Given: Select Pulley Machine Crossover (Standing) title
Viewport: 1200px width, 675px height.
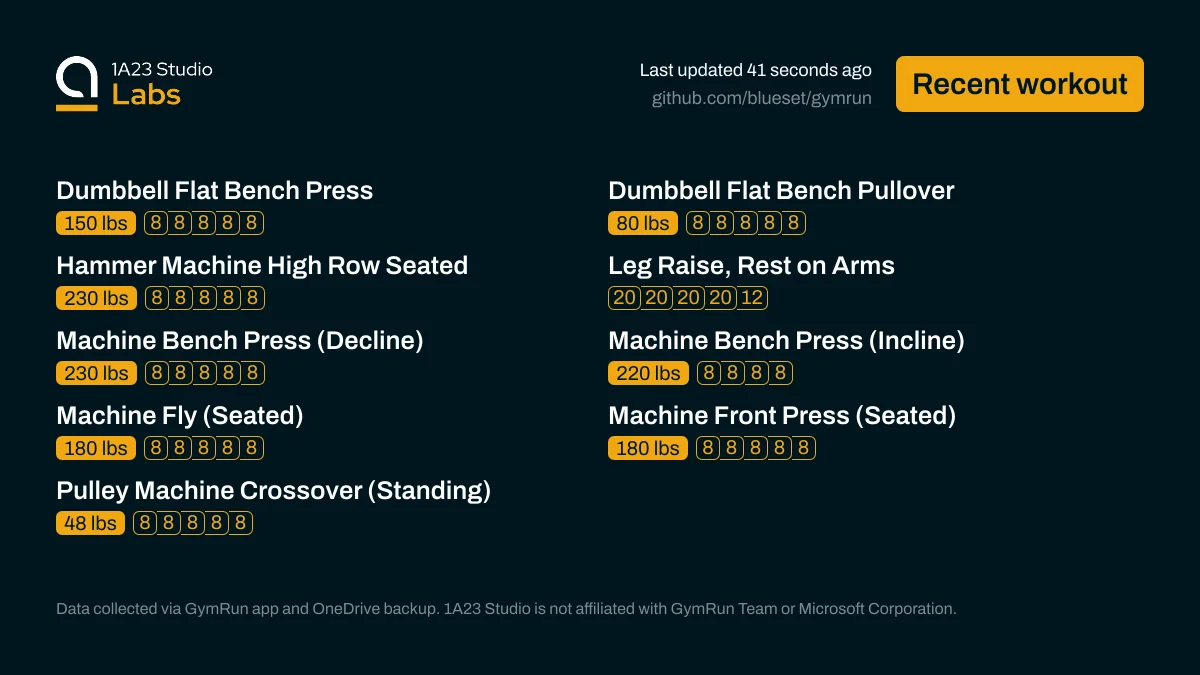Looking at the screenshot, I should tap(273, 491).
